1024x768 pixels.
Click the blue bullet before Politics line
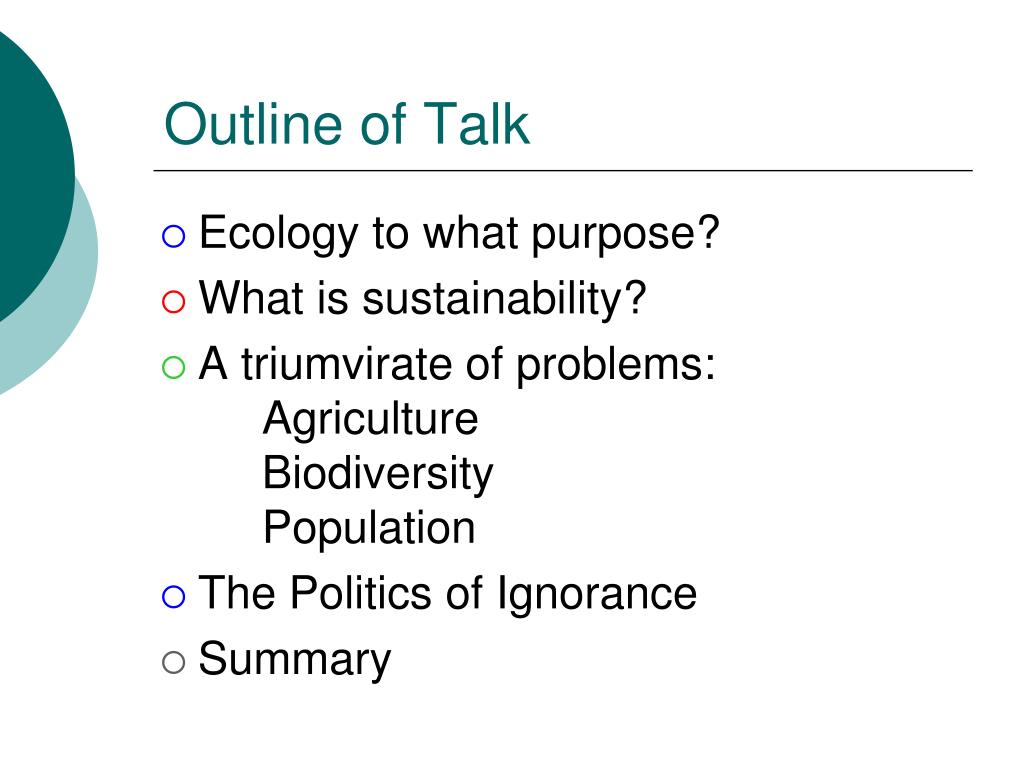pyautogui.click(x=173, y=596)
